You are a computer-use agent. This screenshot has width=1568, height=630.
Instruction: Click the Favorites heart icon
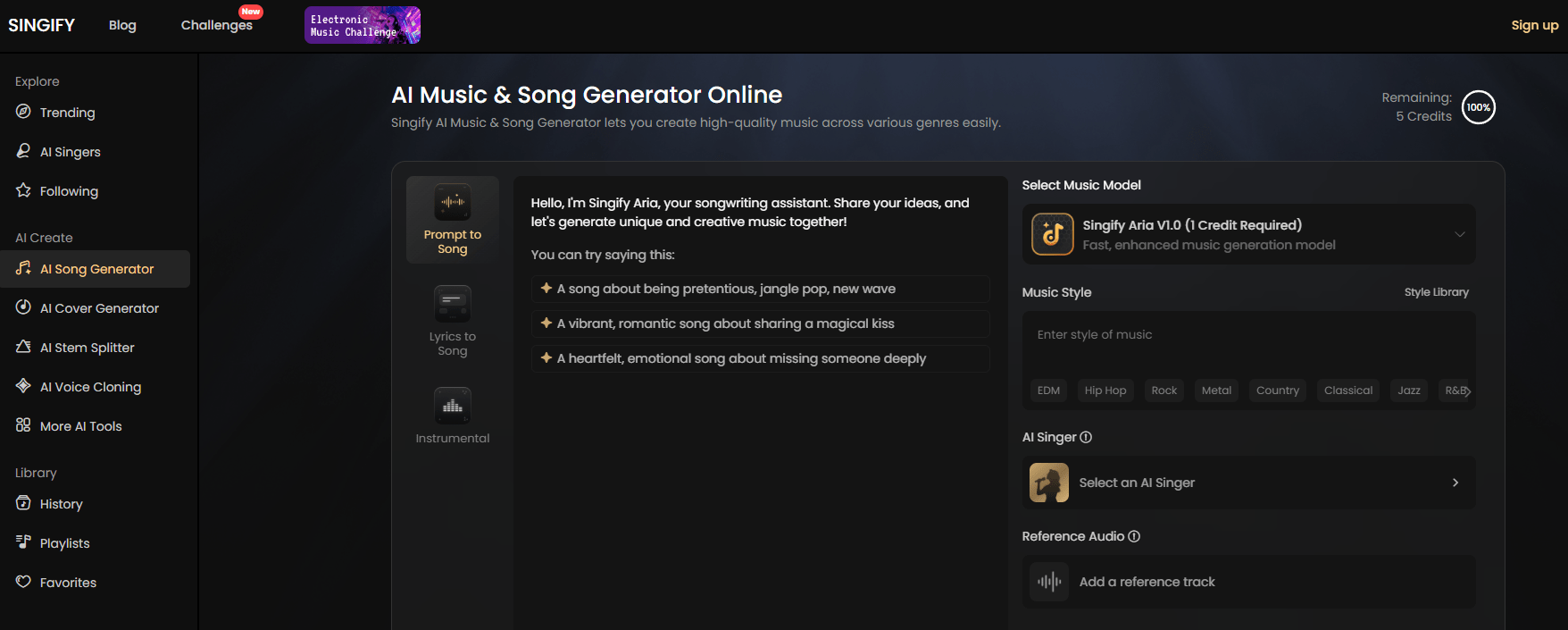click(x=23, y=582)
